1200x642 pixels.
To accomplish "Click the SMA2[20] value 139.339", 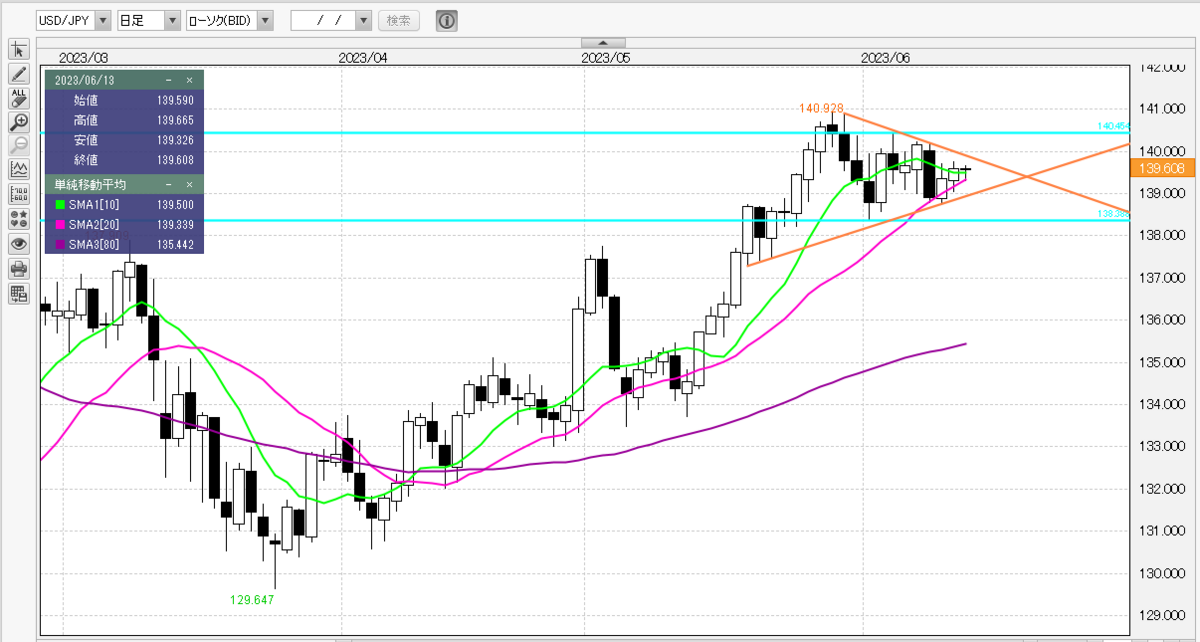I will (176, 224).
